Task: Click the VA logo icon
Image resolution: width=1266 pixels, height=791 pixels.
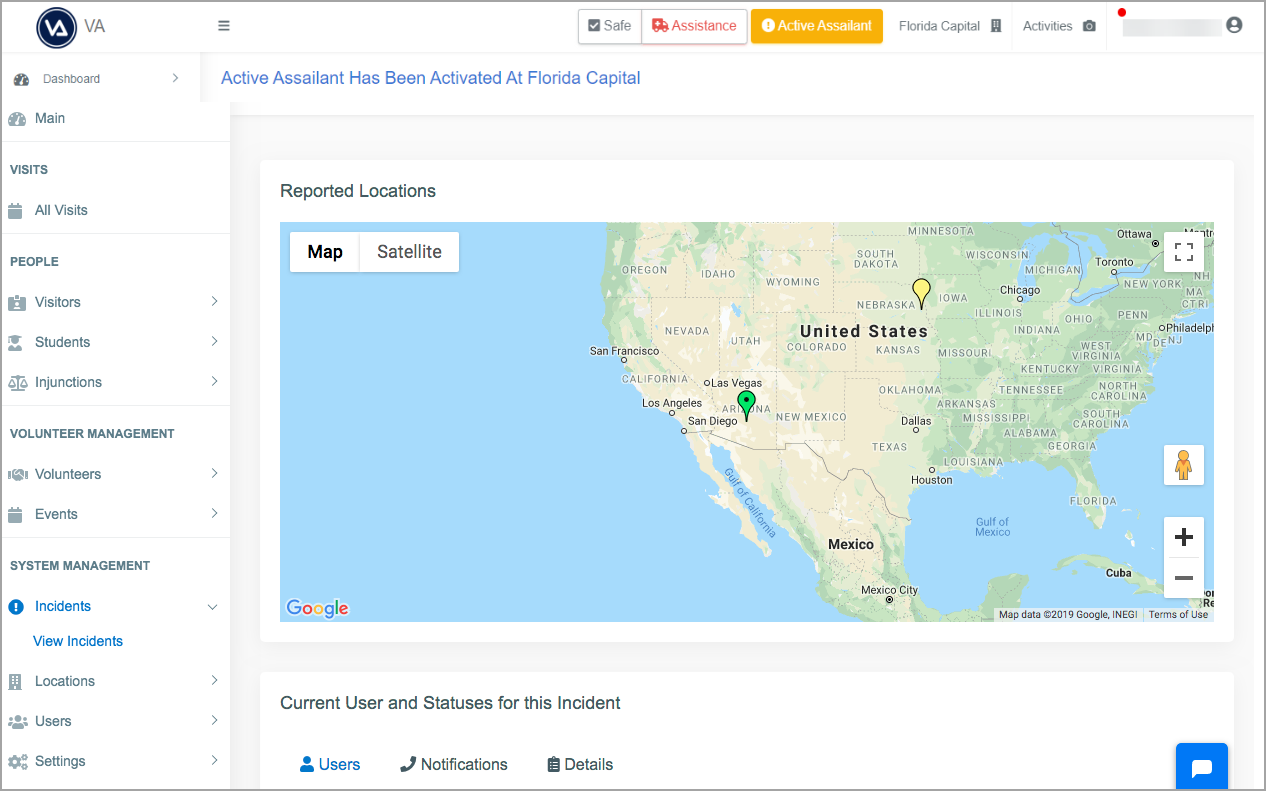Action: tap(57, 27)
